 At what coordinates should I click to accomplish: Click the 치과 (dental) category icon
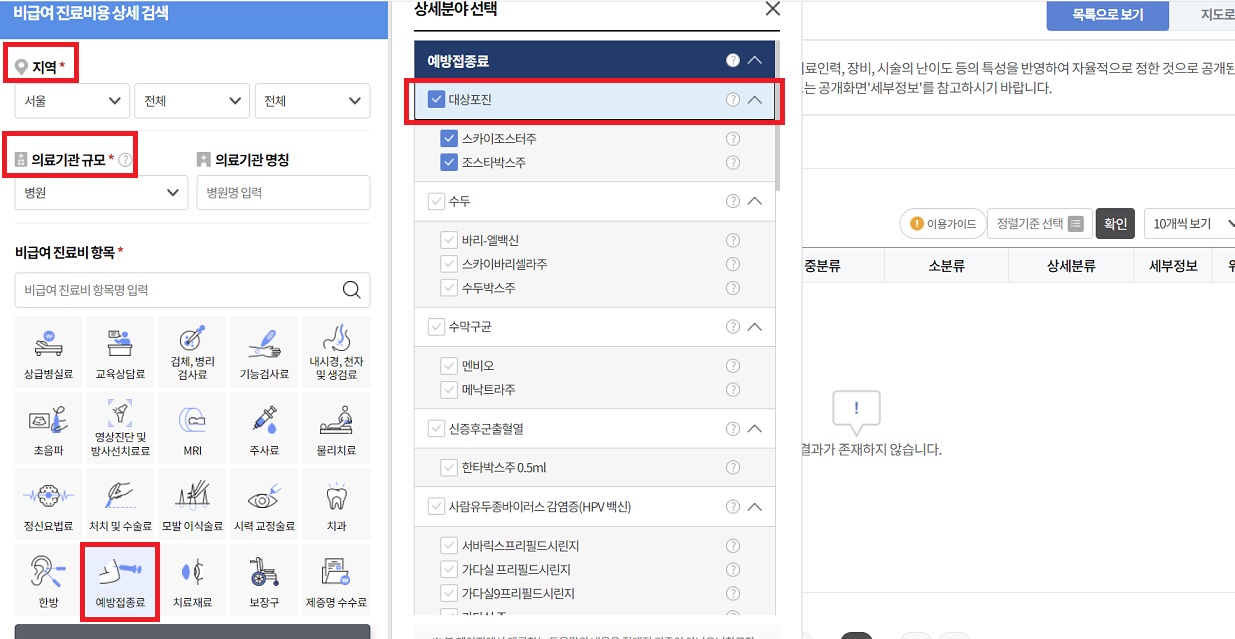point(336,503)
